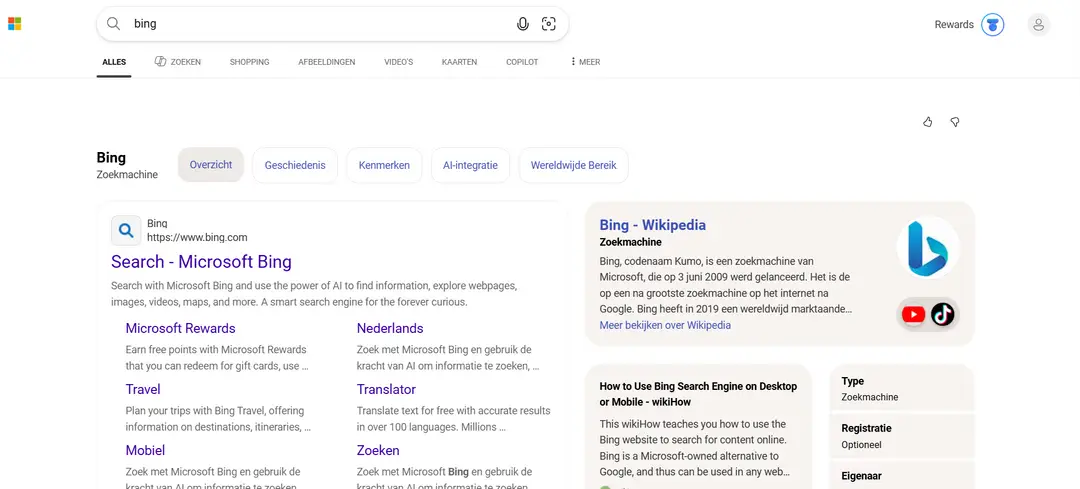Screen dimensions: 1080x489
Task: Switch to the VIDEO'S tab
Action: click(399, 62)
